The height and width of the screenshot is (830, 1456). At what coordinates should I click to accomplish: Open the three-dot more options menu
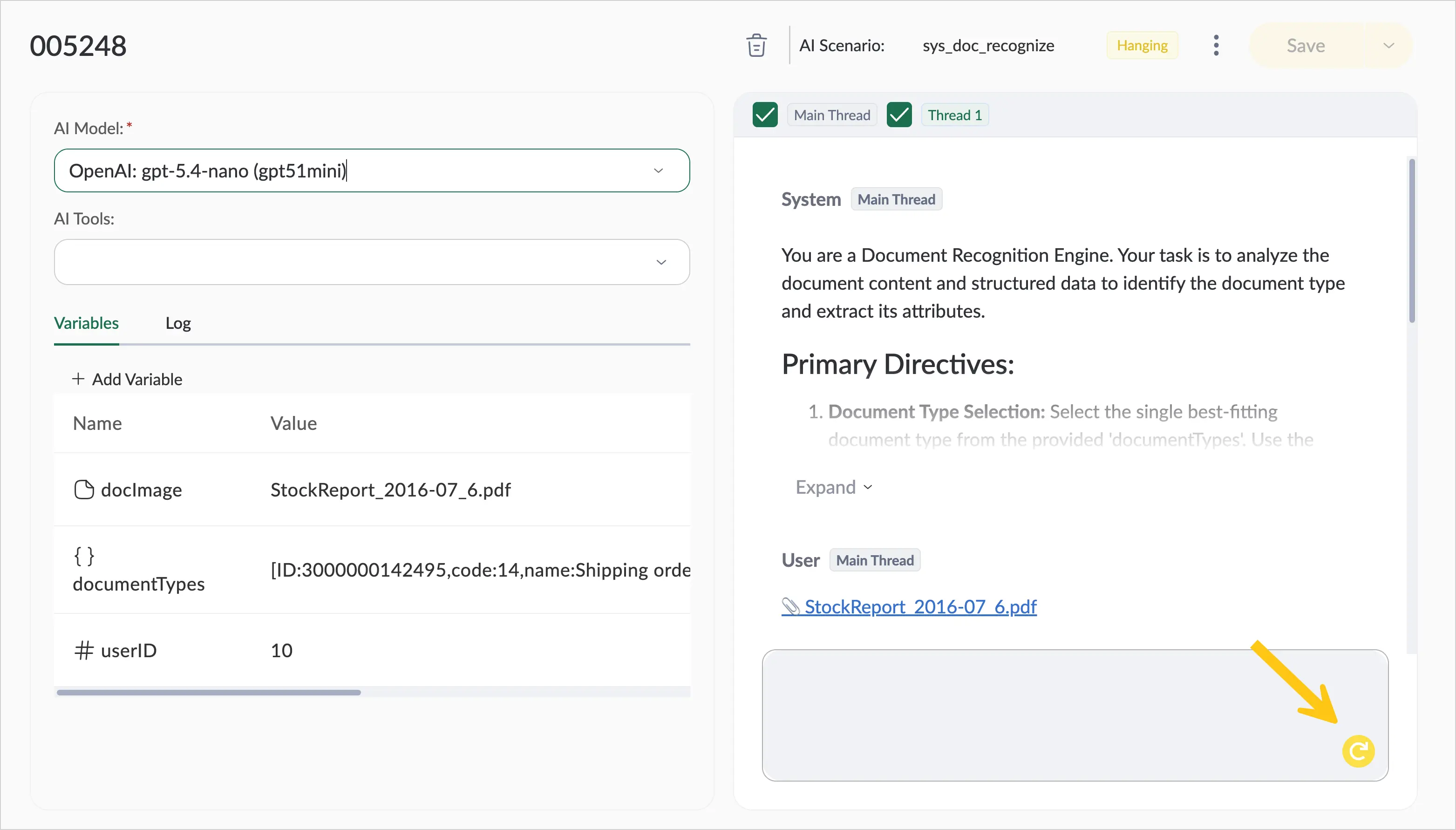[1216, 45]
